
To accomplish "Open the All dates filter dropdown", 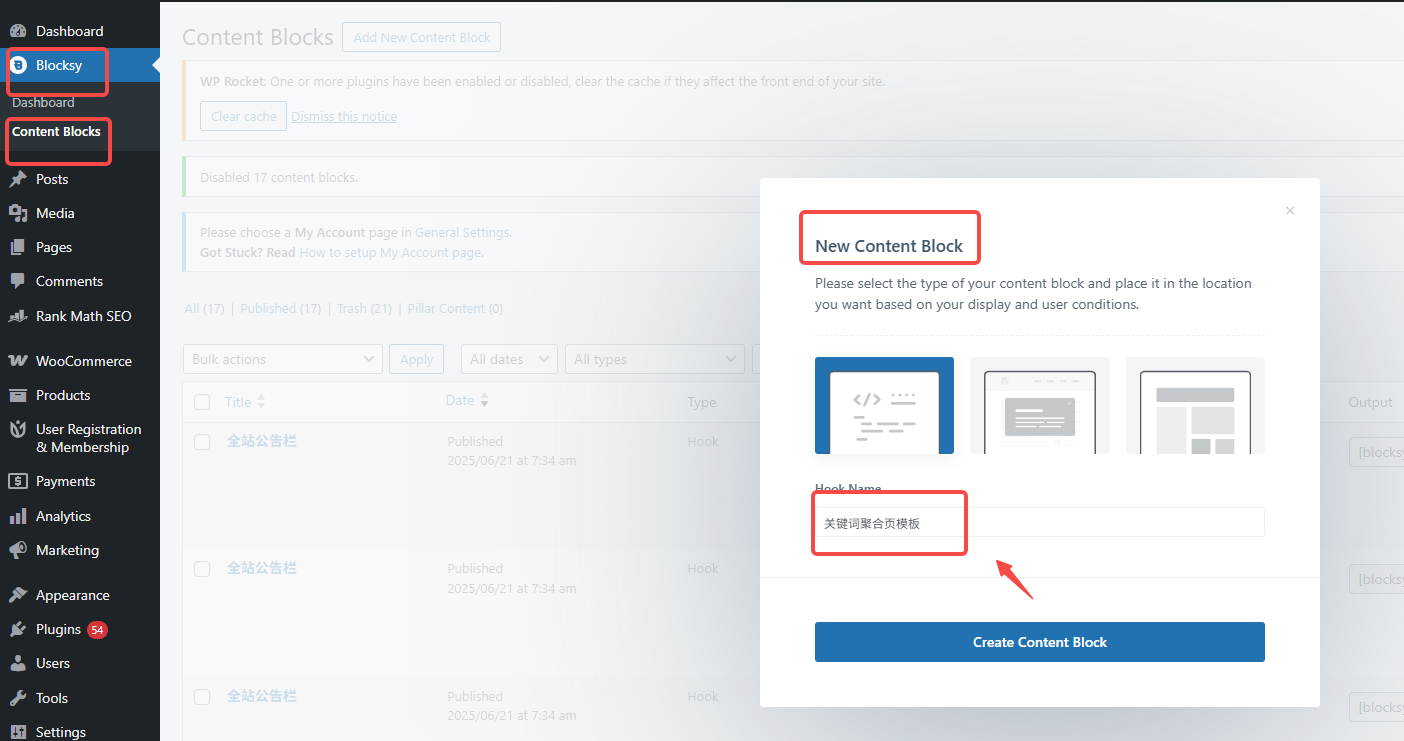I will 509,359.
